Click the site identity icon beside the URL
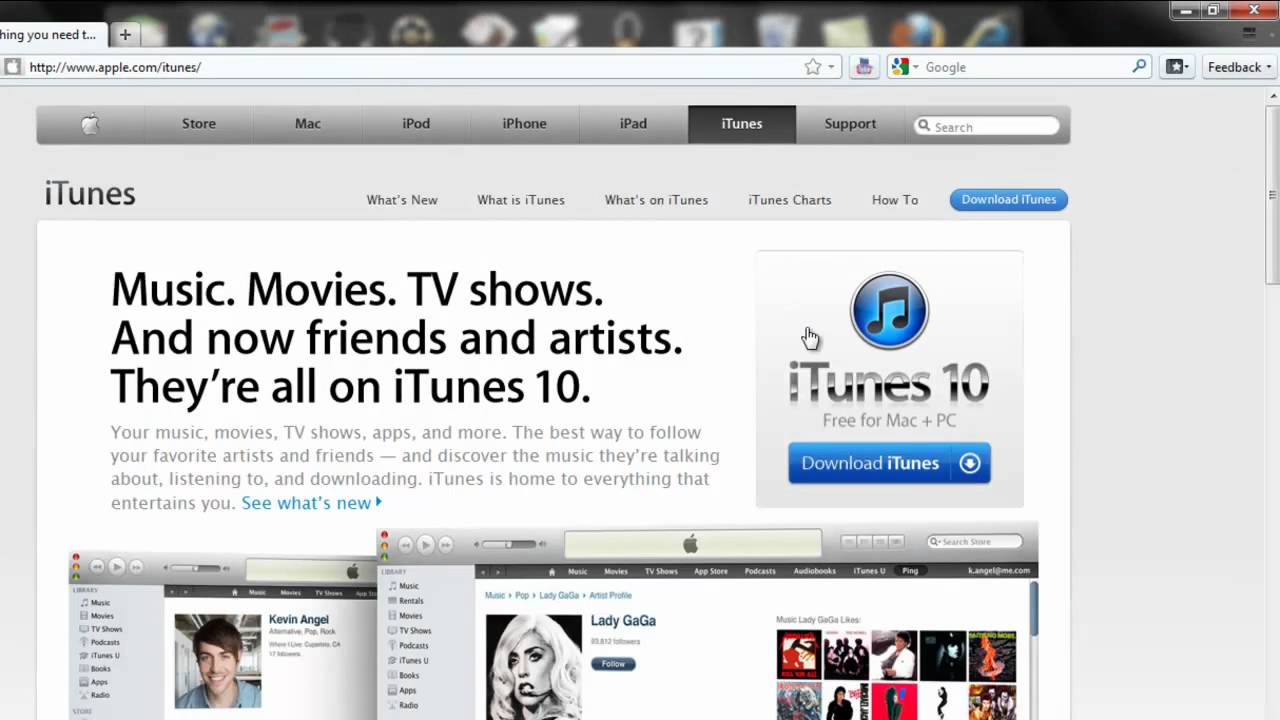The width and height of the screenshot is (1280, 720). (x=12, y=67)
